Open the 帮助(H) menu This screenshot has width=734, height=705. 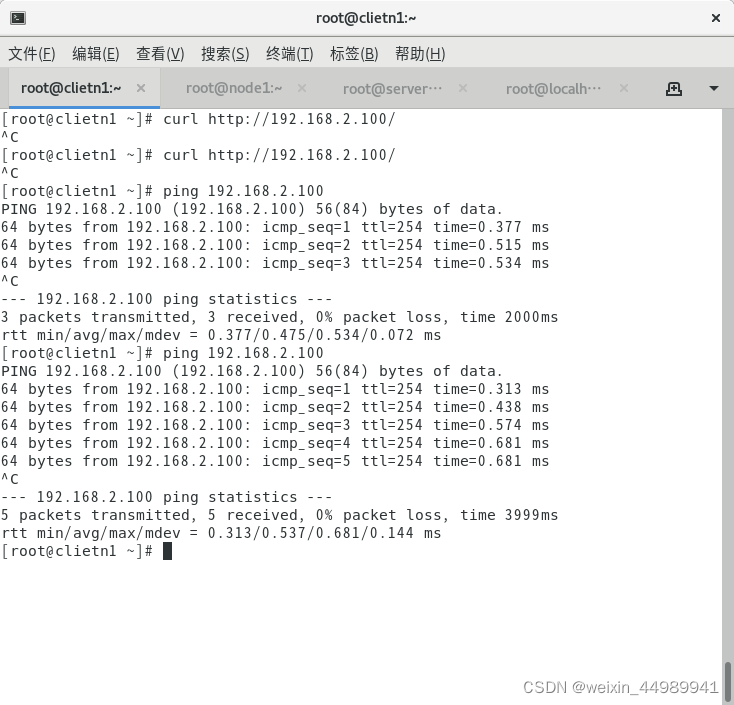[x=420, y=54]
